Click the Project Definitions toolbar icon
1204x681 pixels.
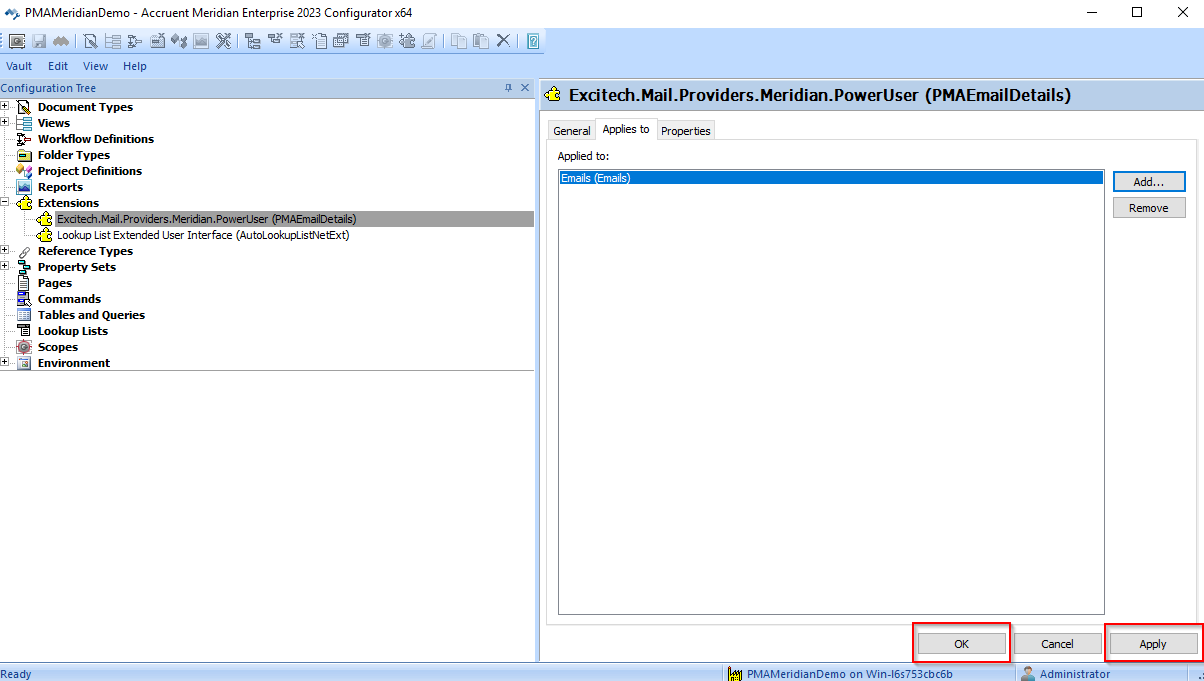click(x=179, y=41)
